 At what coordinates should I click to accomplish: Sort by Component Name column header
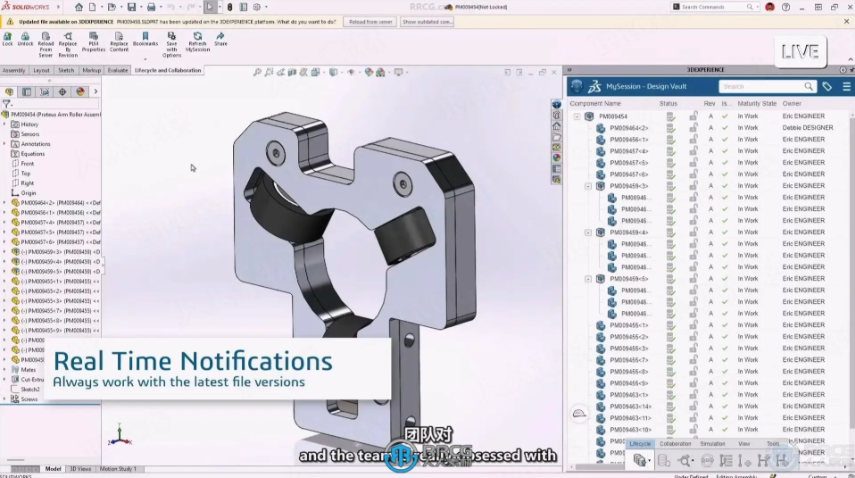595,104
